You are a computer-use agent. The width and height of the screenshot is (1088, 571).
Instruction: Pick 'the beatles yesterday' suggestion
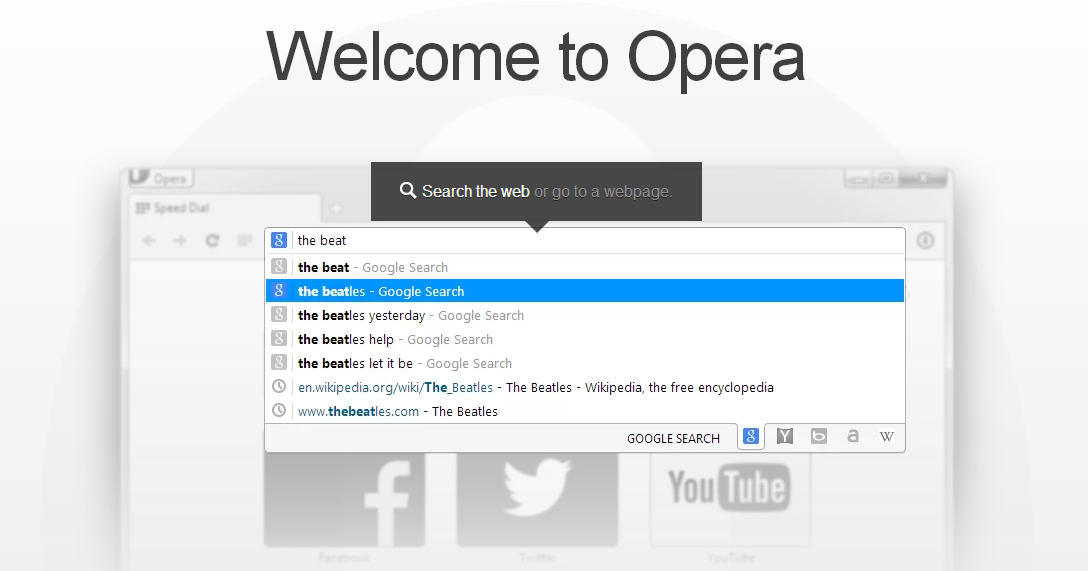point(585,315)
